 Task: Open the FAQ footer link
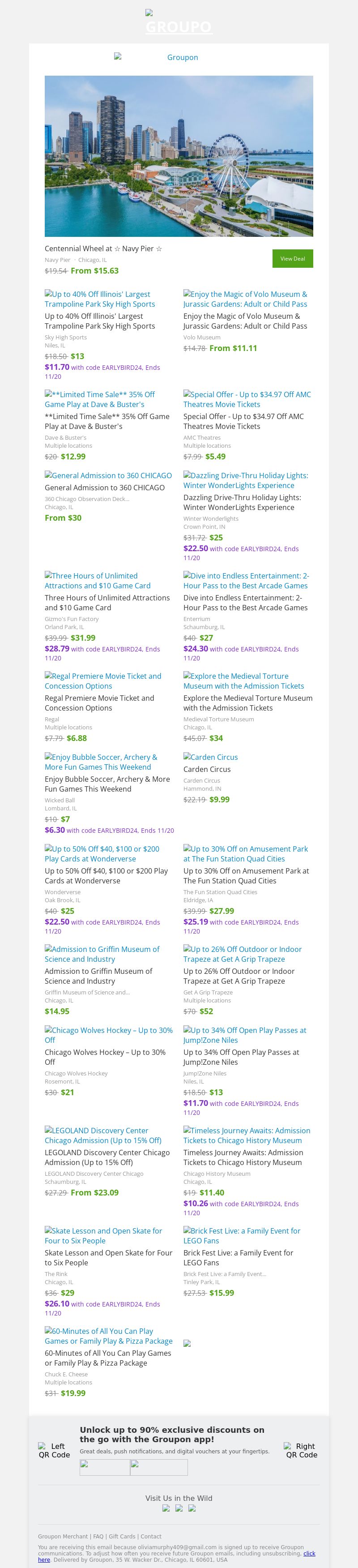pos(98,1536)
